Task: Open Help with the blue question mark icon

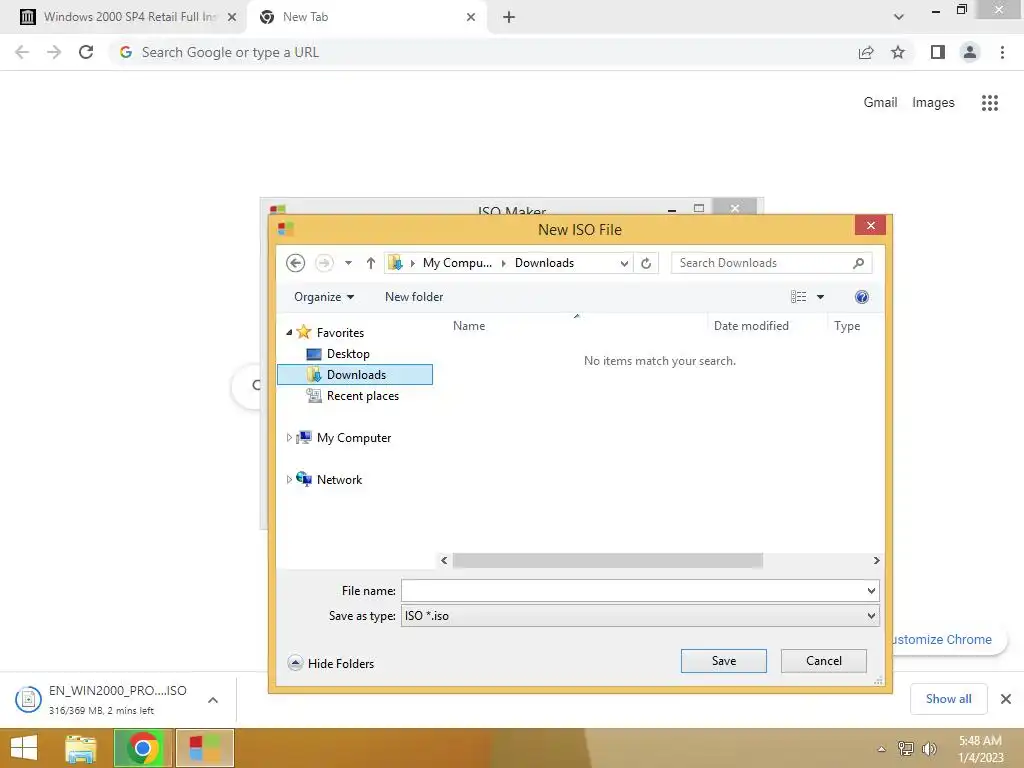Action: coord(861,297)
